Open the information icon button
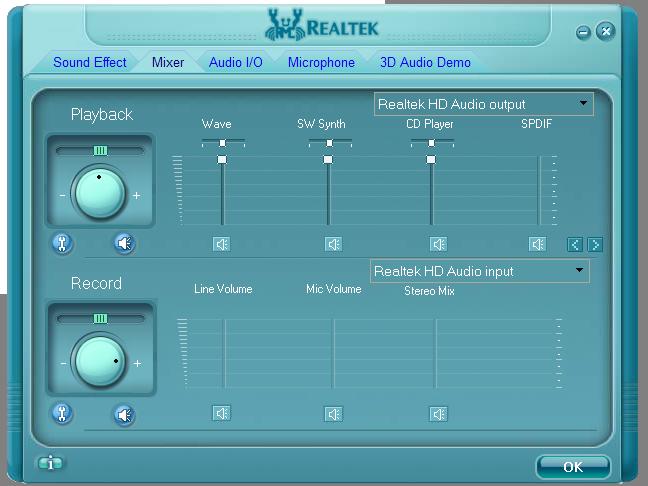648x486 pixels. pyautogui.click(x=50, y=463)
